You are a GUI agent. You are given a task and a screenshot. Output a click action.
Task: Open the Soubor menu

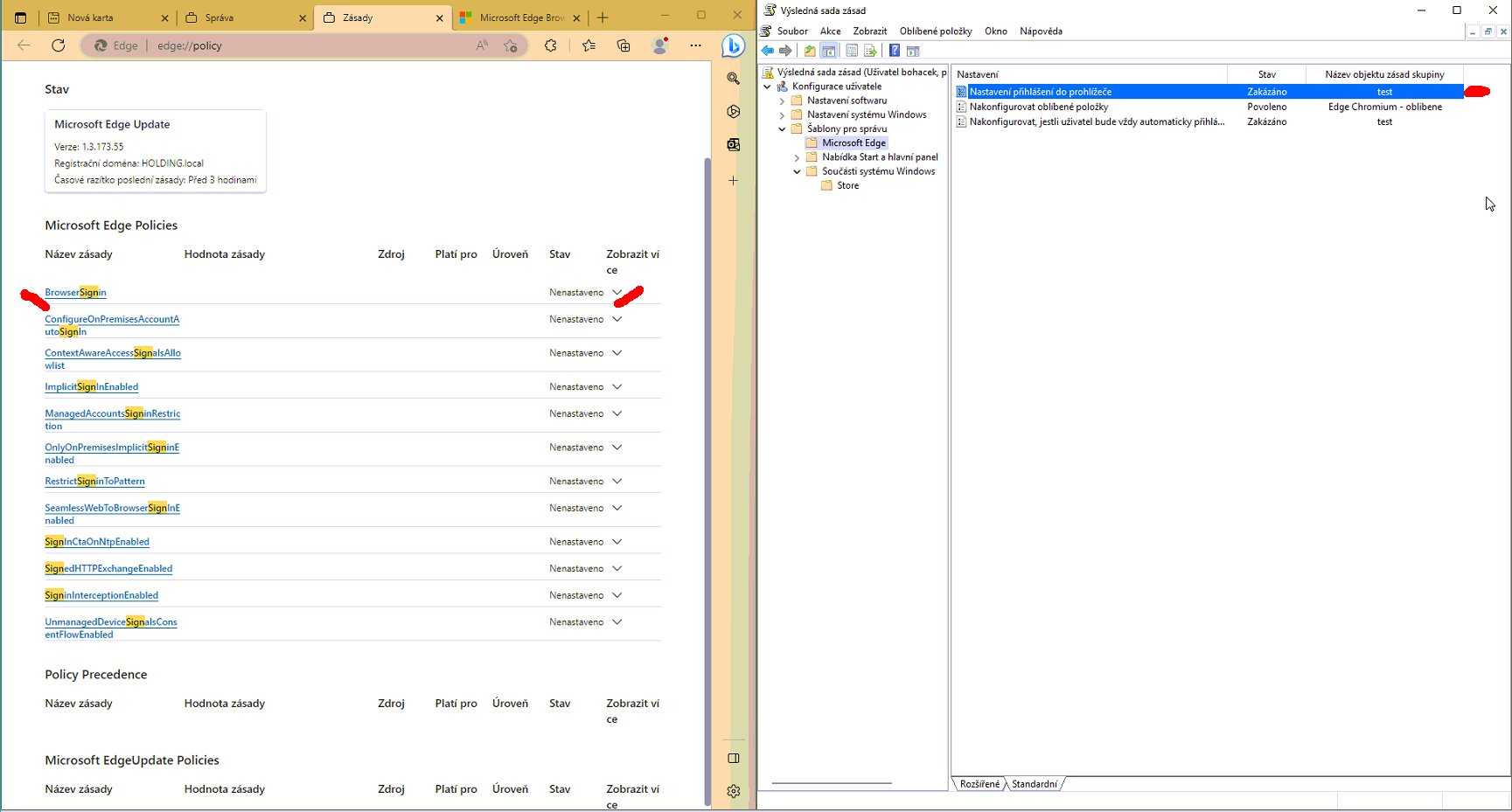(x=792, y=31)
